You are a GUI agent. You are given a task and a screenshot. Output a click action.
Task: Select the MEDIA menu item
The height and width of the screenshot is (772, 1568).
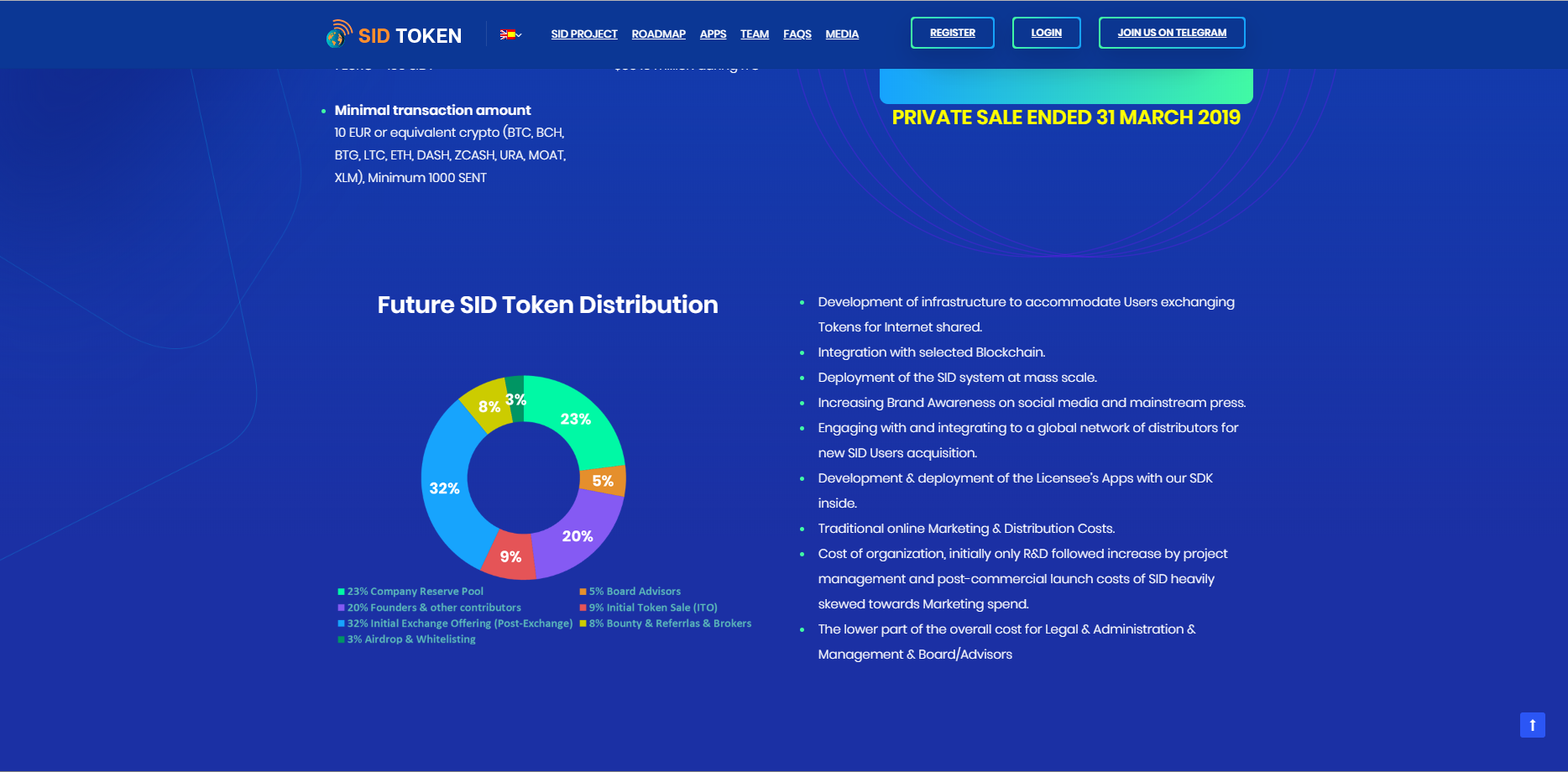coord(842,34)
